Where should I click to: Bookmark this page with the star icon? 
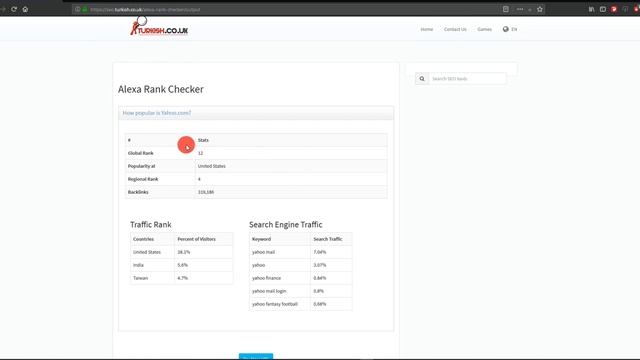pyautogui.click(x=540, y=9)
